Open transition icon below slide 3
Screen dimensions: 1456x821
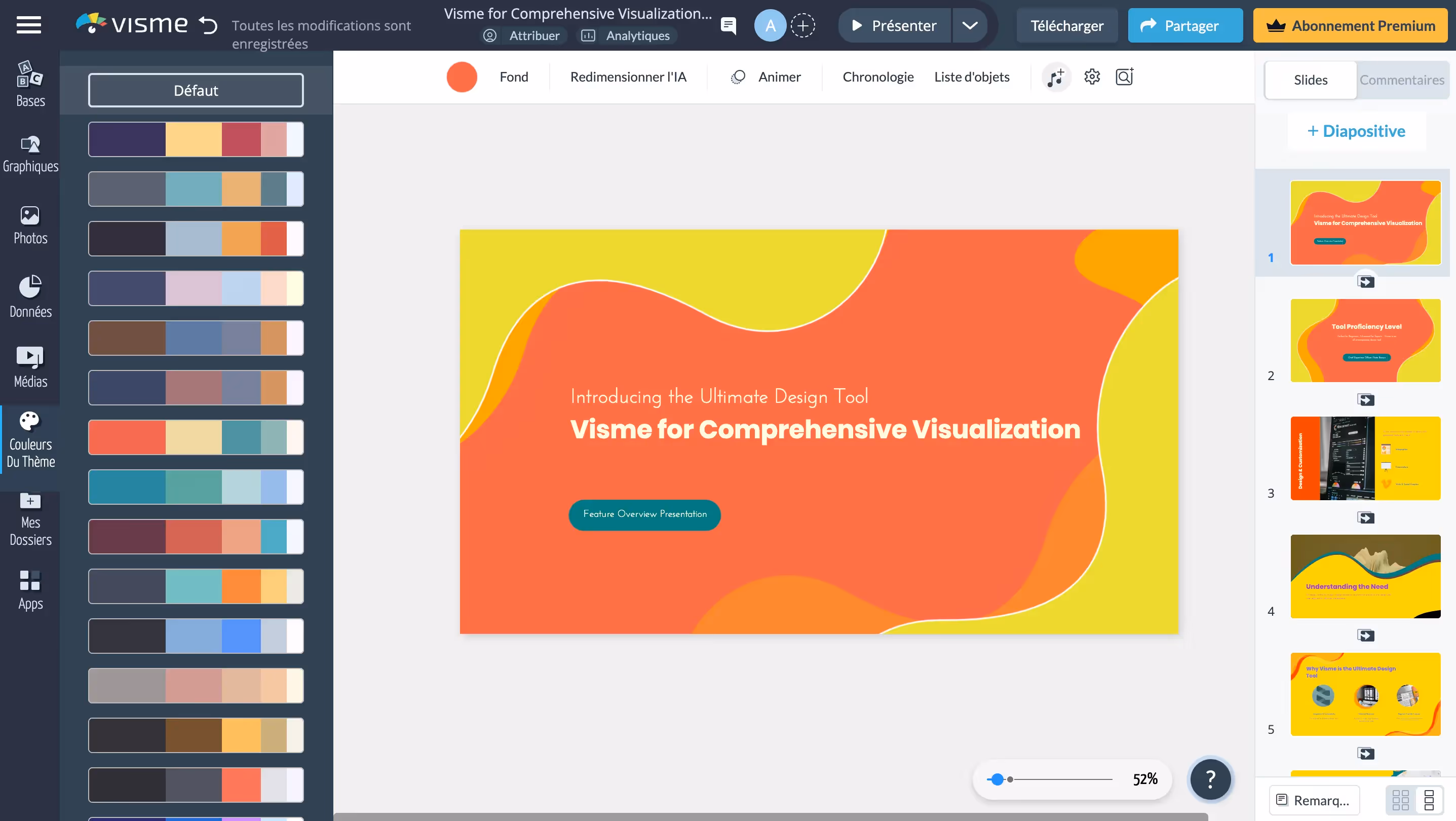pos(1365,517)
